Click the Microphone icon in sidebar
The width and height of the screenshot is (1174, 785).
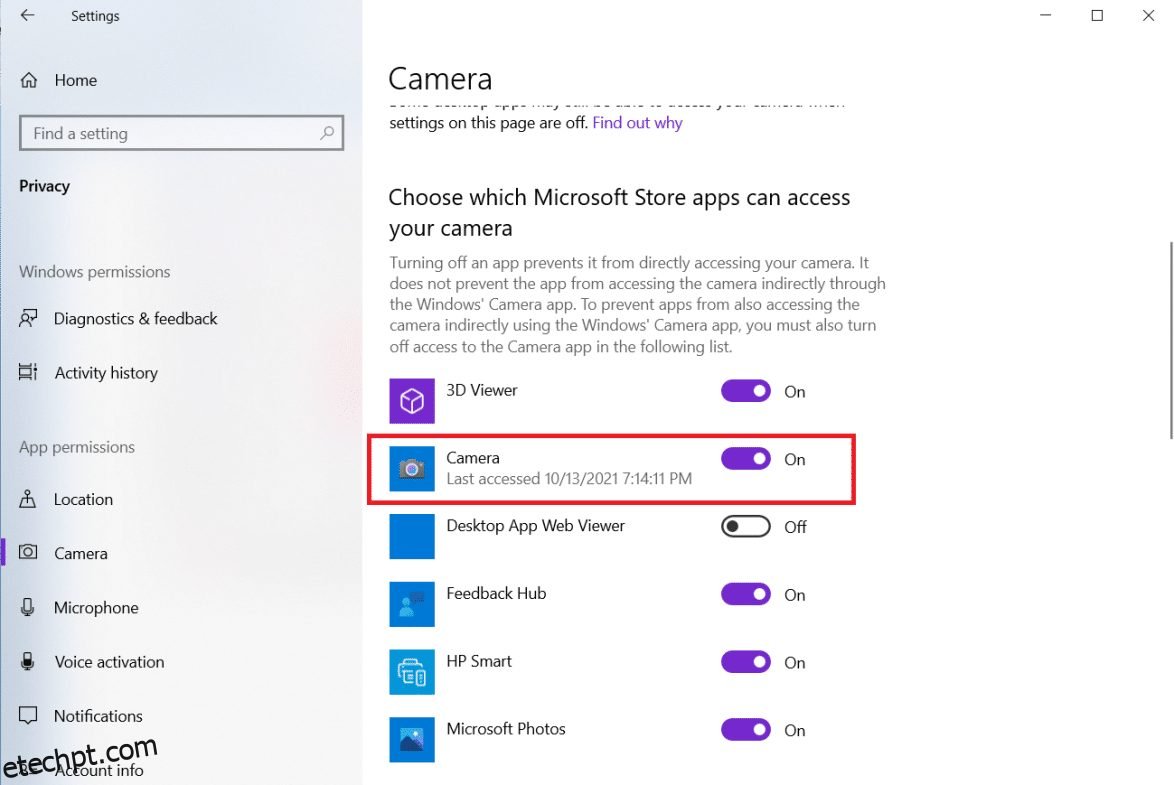28,607
